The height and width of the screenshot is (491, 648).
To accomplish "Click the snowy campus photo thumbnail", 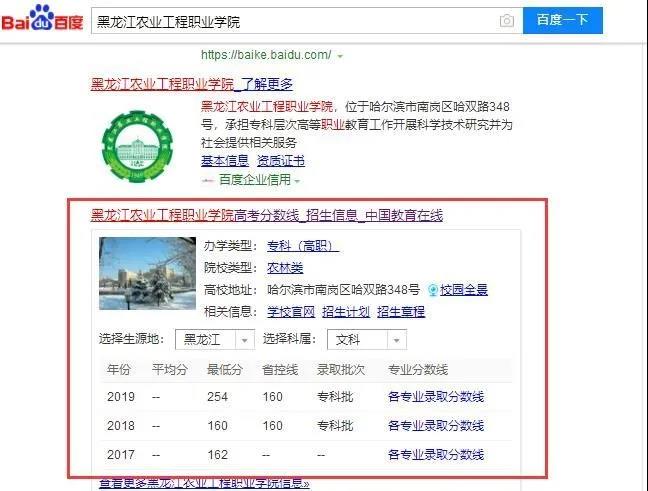I will 148,273.
